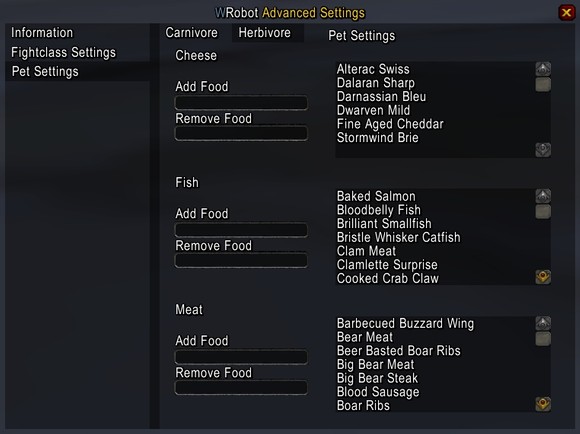
Task: Click scroll-down arrow in Fish list
Action: tap(543, 277)
